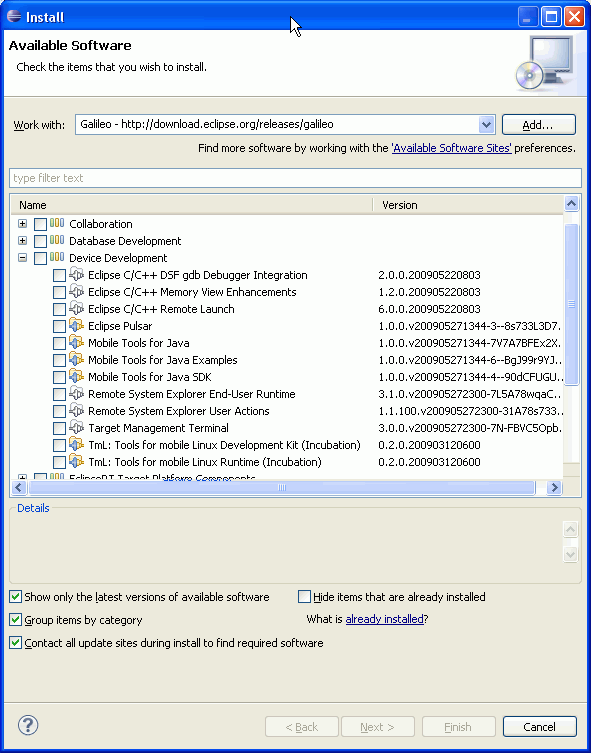The width and height of the screenshot is (591, 753).
Task: Check Eclipse C/C++ DSF gdb Debugger Integration
Action: coord(59,276)
